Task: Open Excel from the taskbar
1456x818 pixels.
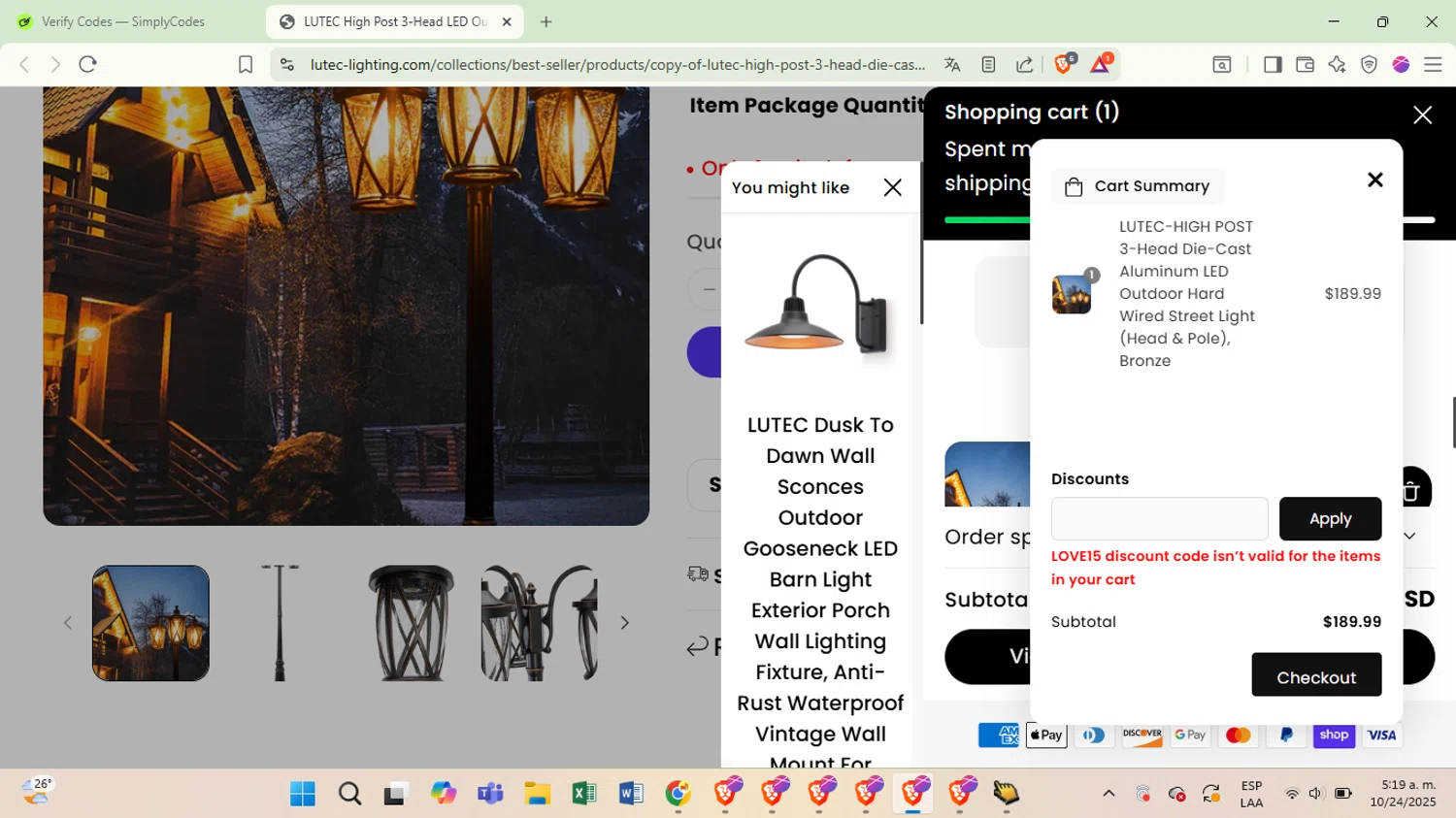Action: (583, 794)
